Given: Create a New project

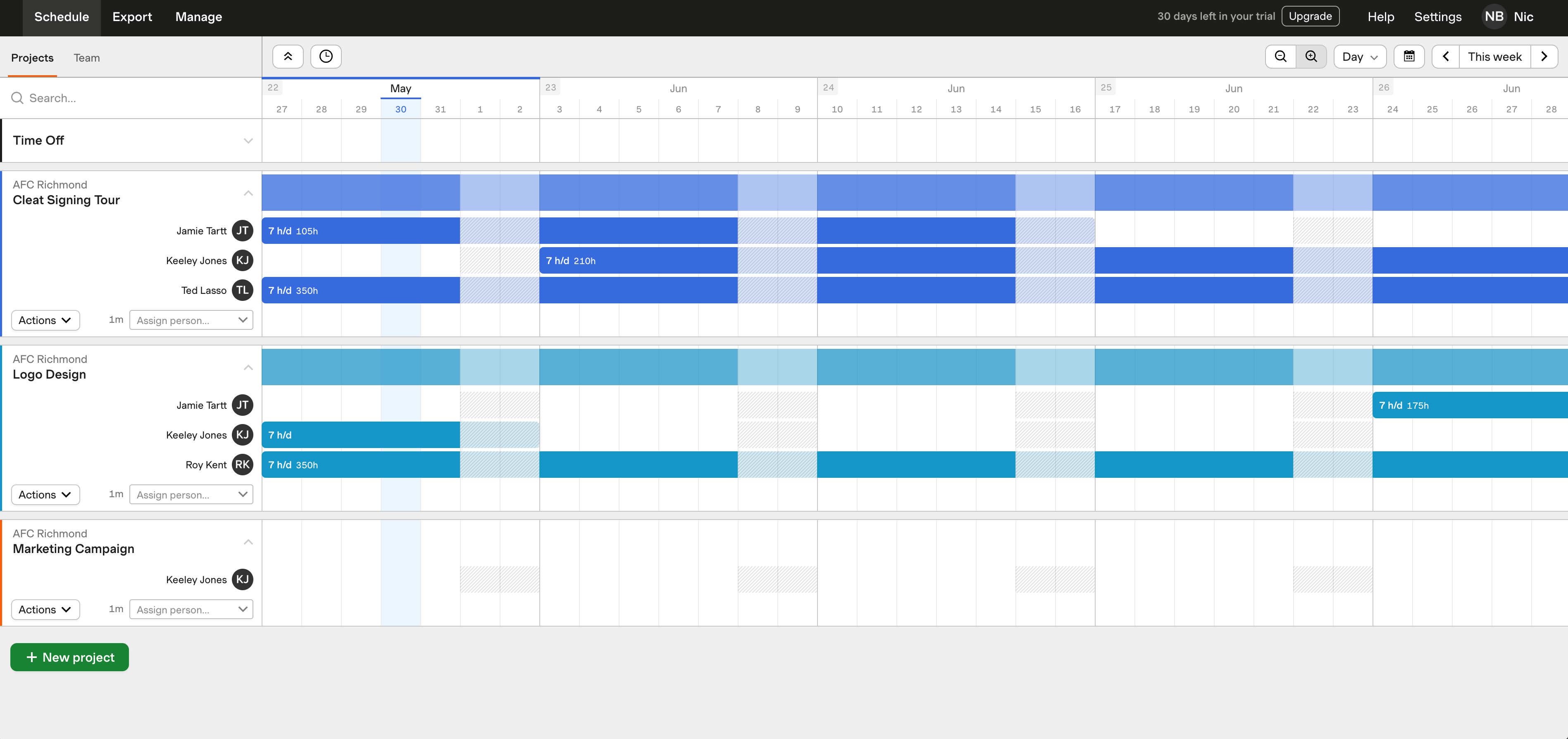Looking at the screenshot, I should (69, 658).
